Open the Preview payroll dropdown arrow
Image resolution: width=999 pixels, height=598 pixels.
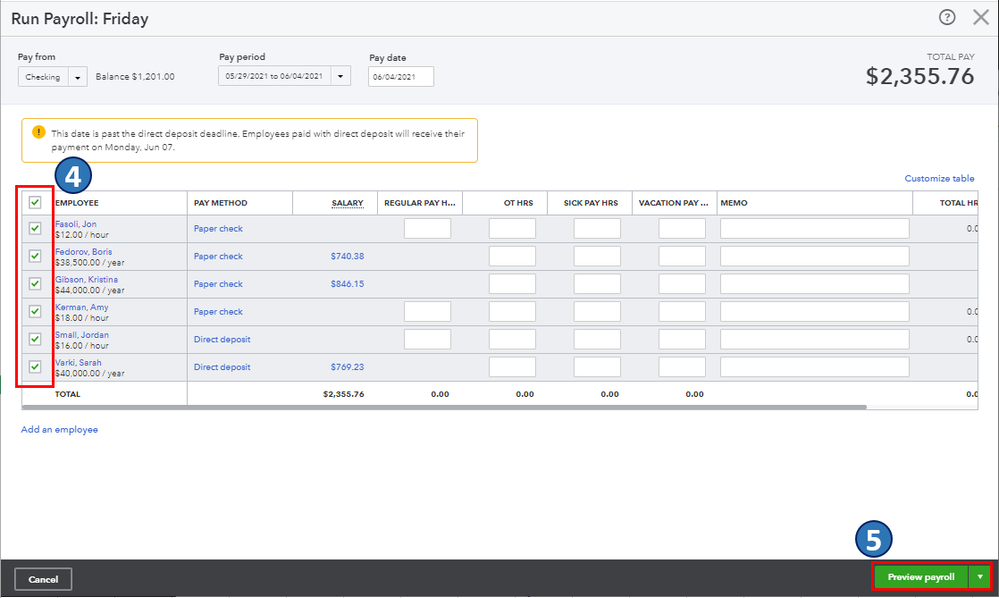tap(979, 577)
